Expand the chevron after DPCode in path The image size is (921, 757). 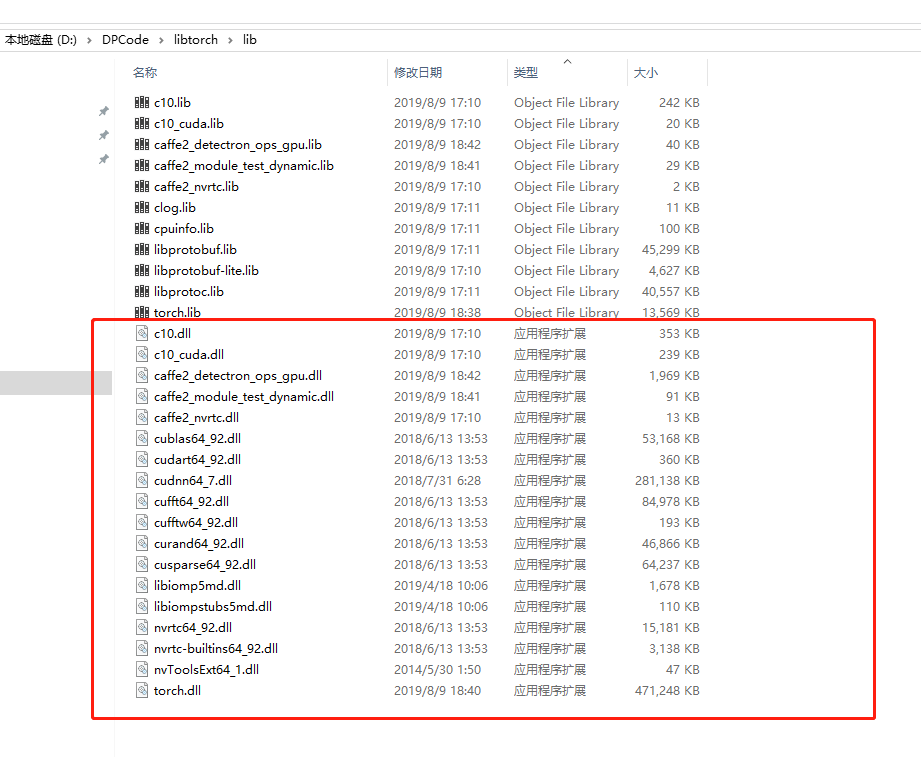[161, 40]
